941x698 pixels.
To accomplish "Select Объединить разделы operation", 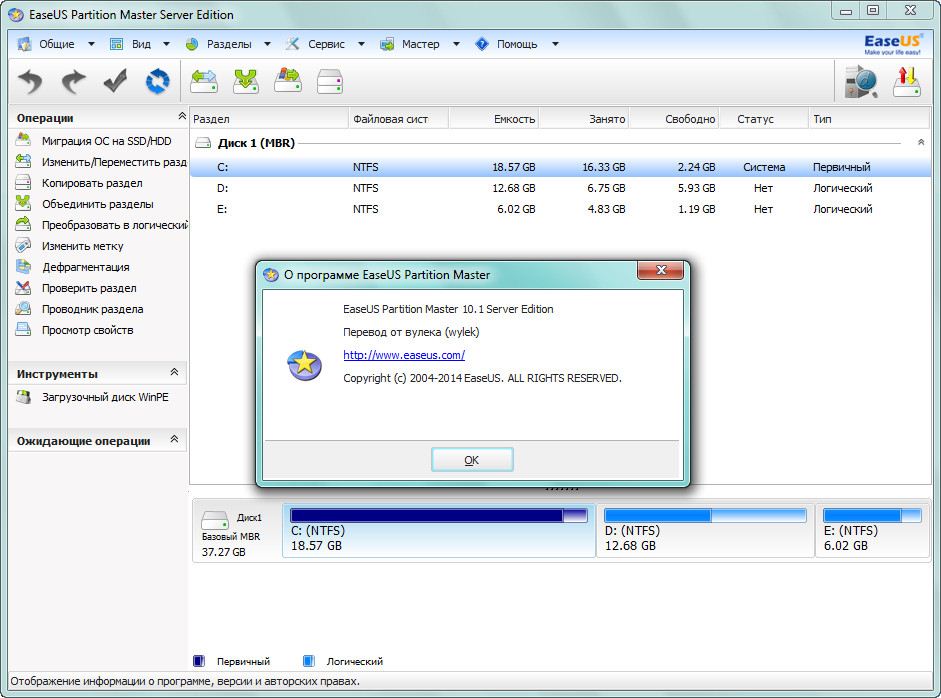I will (97, 204).
